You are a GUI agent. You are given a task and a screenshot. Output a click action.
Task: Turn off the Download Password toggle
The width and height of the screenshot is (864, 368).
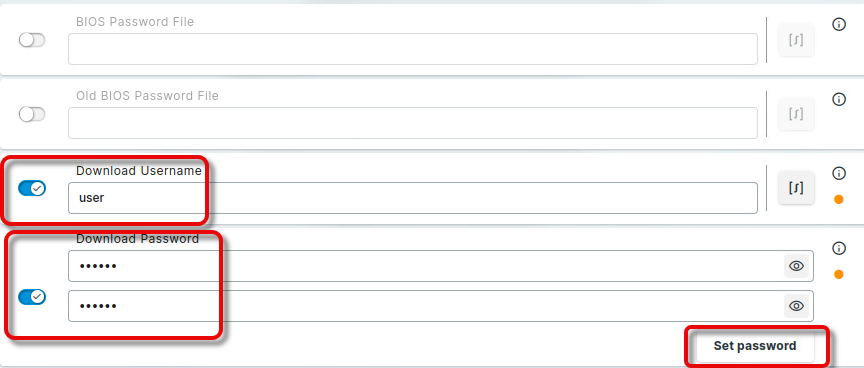tap(32, 297)
